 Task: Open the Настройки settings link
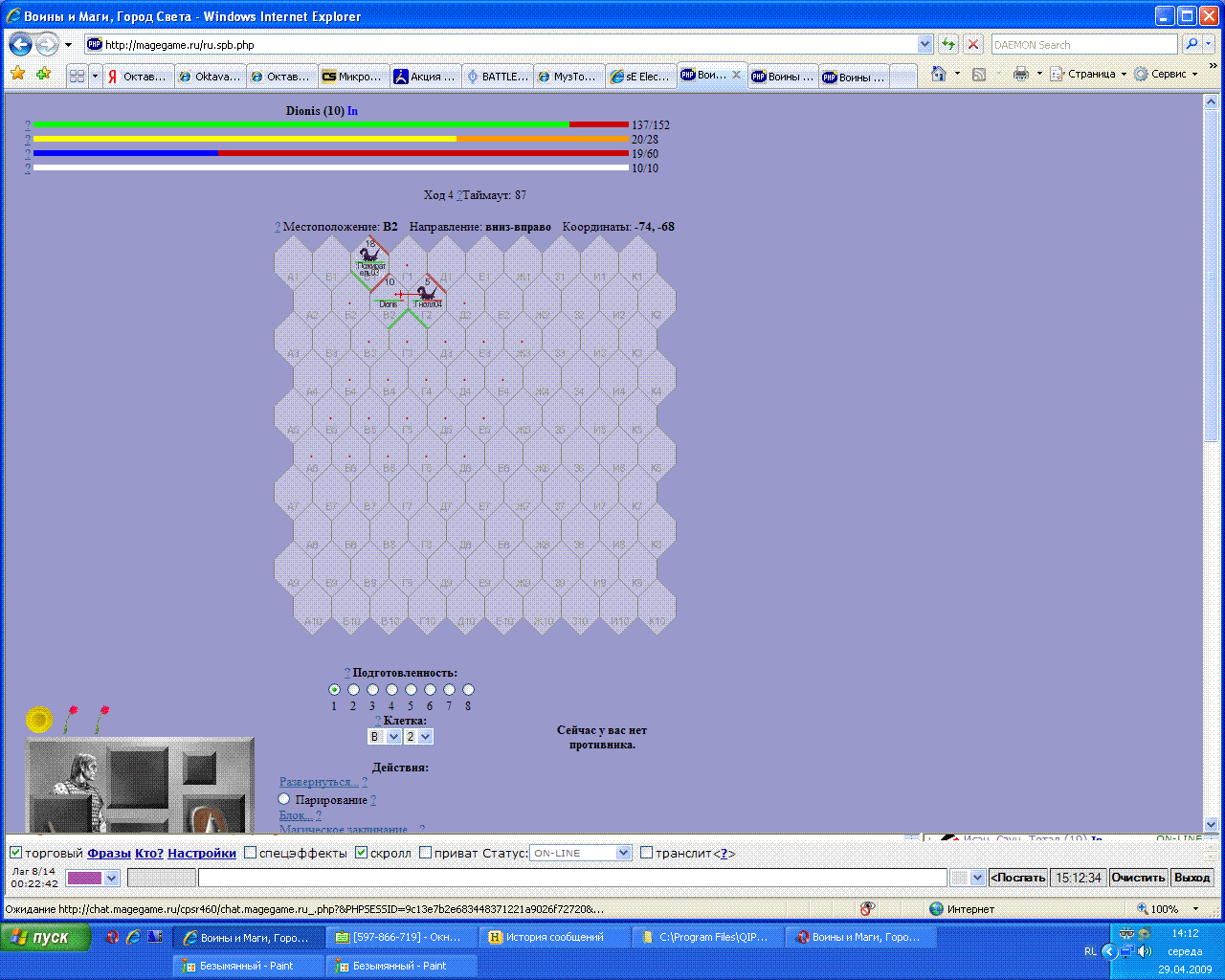[x=202, y=853]
